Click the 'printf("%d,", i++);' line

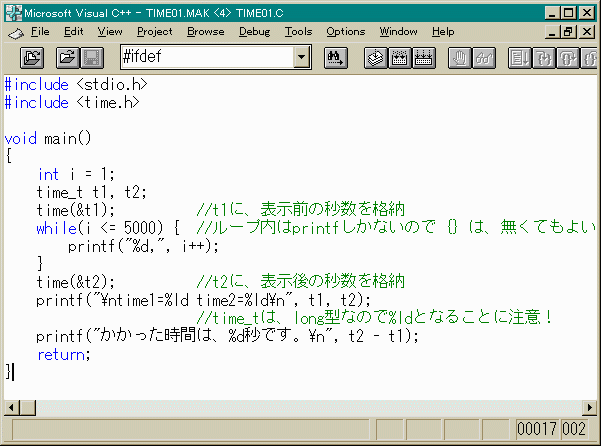click(143, 246)
